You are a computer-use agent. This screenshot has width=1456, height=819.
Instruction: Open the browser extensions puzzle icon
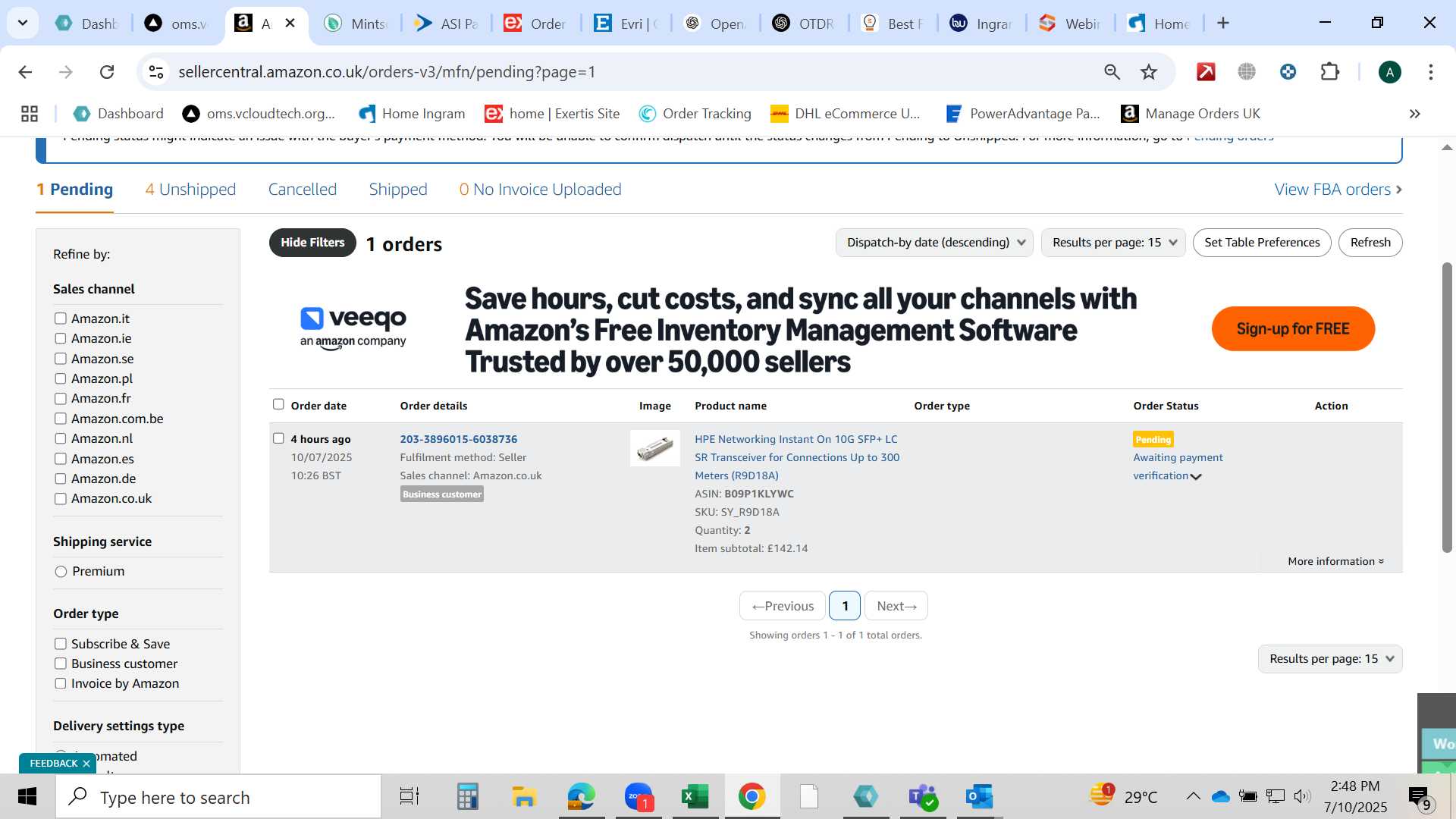point(1330,72)
